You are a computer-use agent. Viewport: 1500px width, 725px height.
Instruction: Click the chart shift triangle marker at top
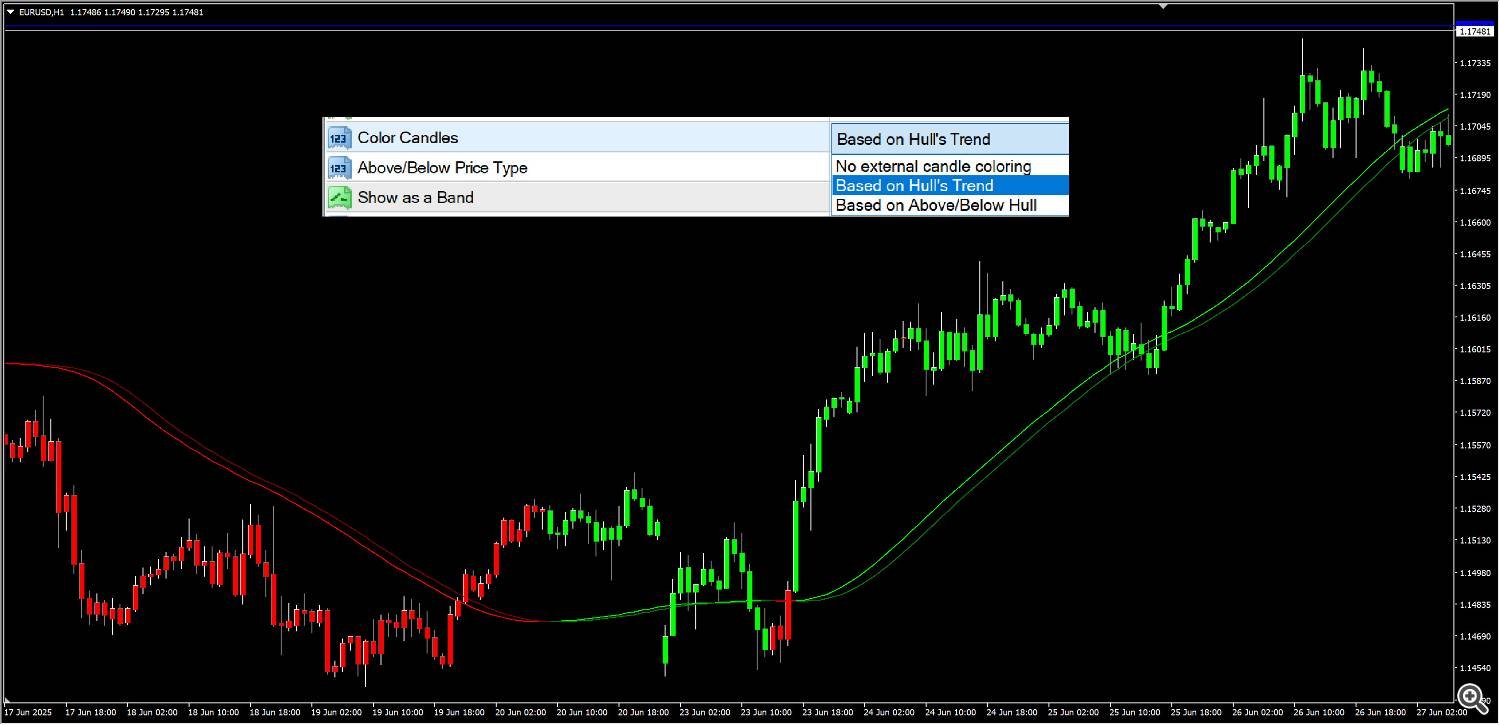[x=1163, y=6]
